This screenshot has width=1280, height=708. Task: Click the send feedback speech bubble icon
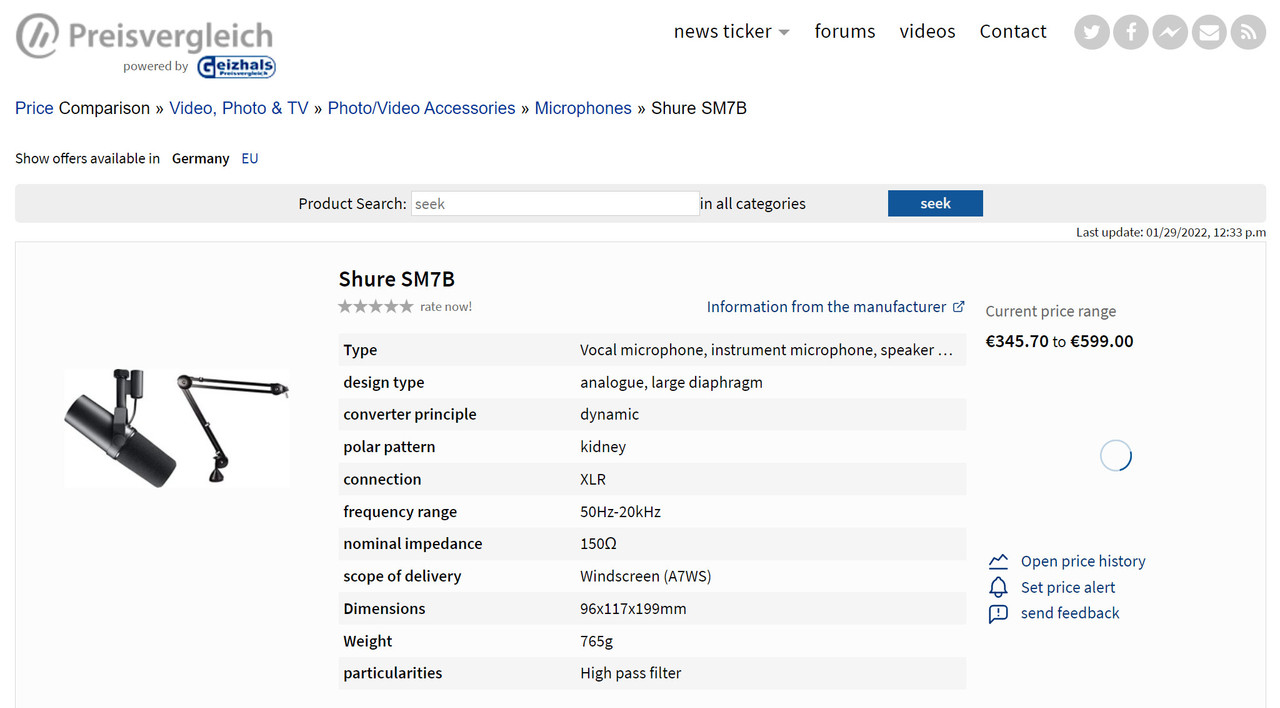998,613
